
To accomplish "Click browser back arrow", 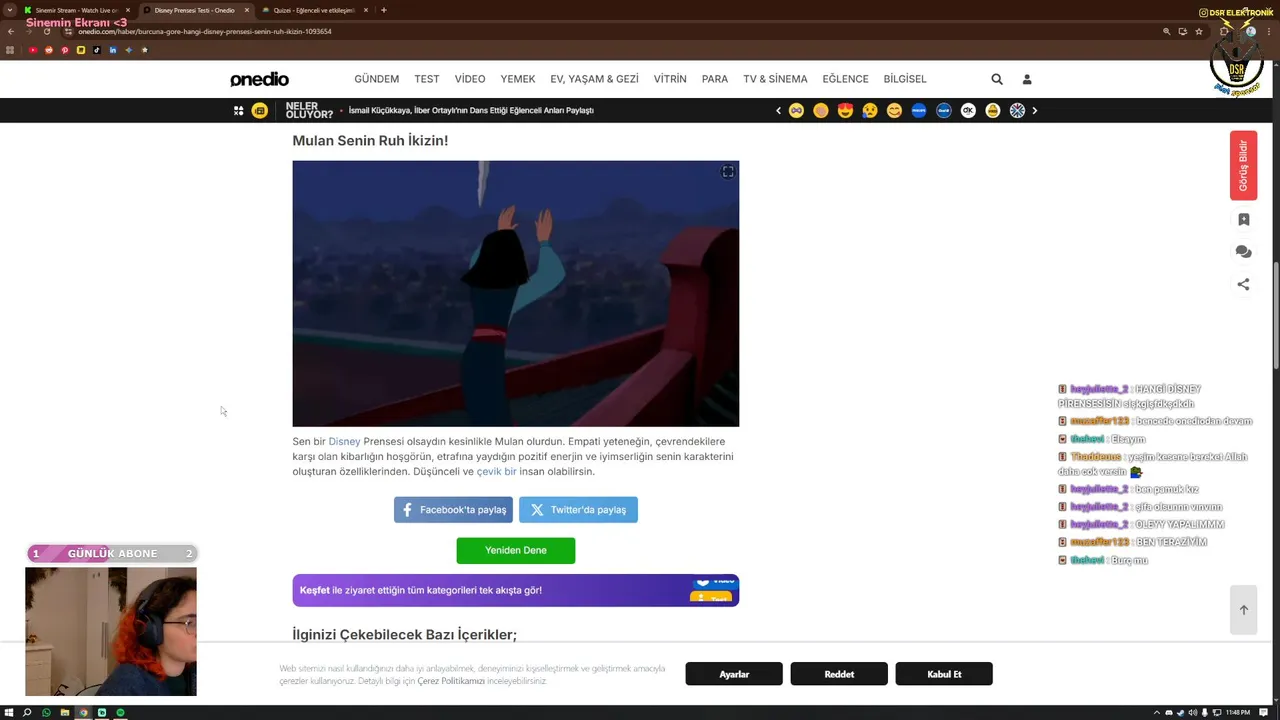I will coord(11,31).
